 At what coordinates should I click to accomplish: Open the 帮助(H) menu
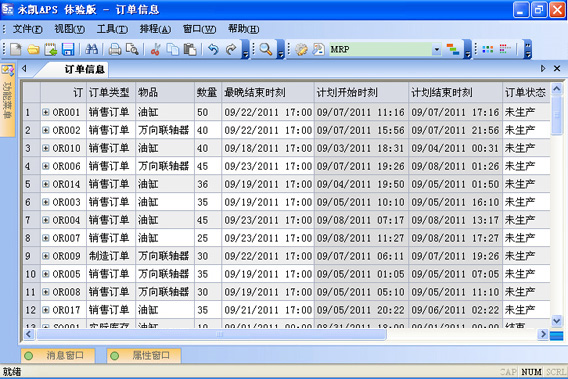pos(243,29)
